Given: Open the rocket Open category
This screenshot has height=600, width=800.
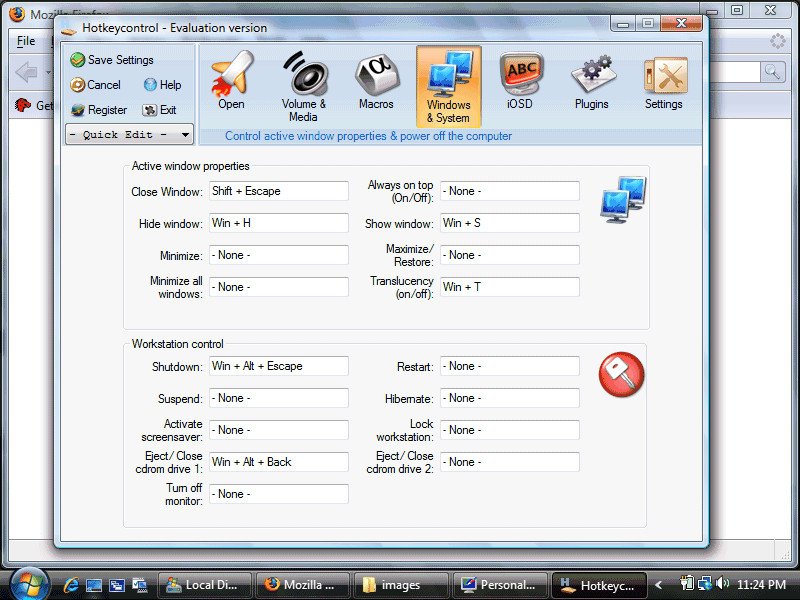Looking at the screenshot, I should click(x=232, y=82).
